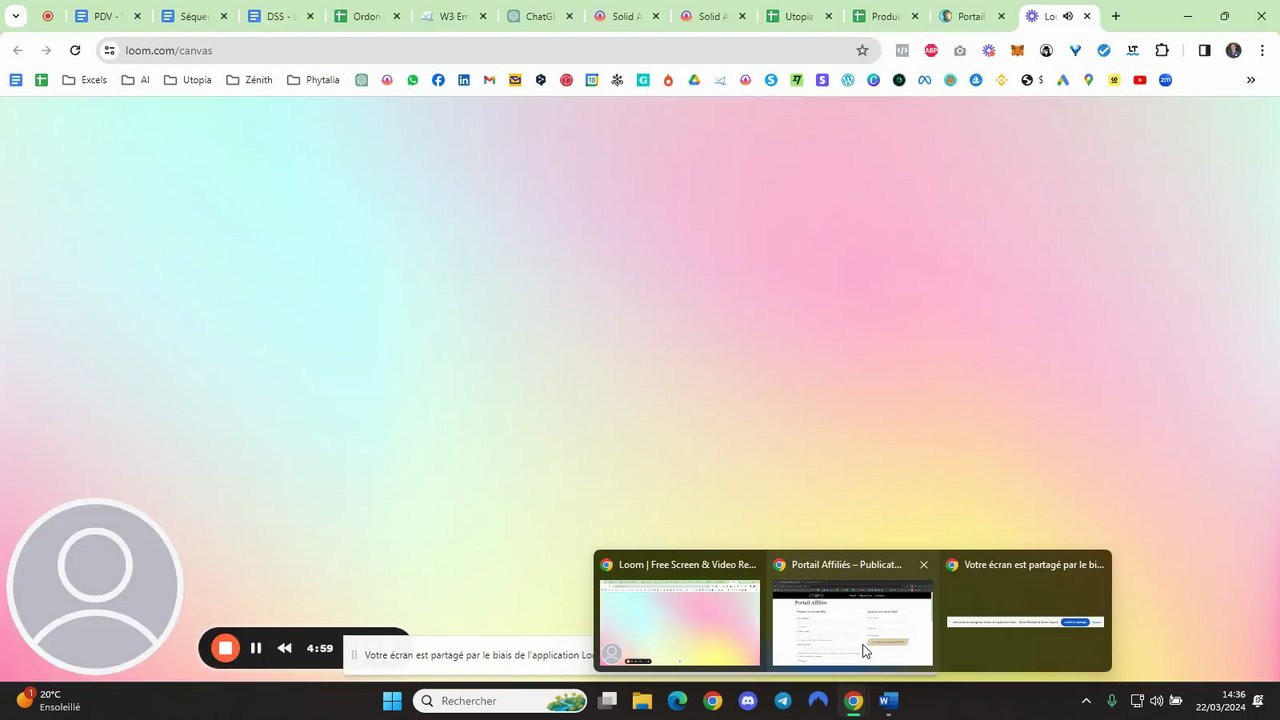Expand the Utopia bookmark folder
This screenshot has width=1280, height=720.
tap(187, 80)
